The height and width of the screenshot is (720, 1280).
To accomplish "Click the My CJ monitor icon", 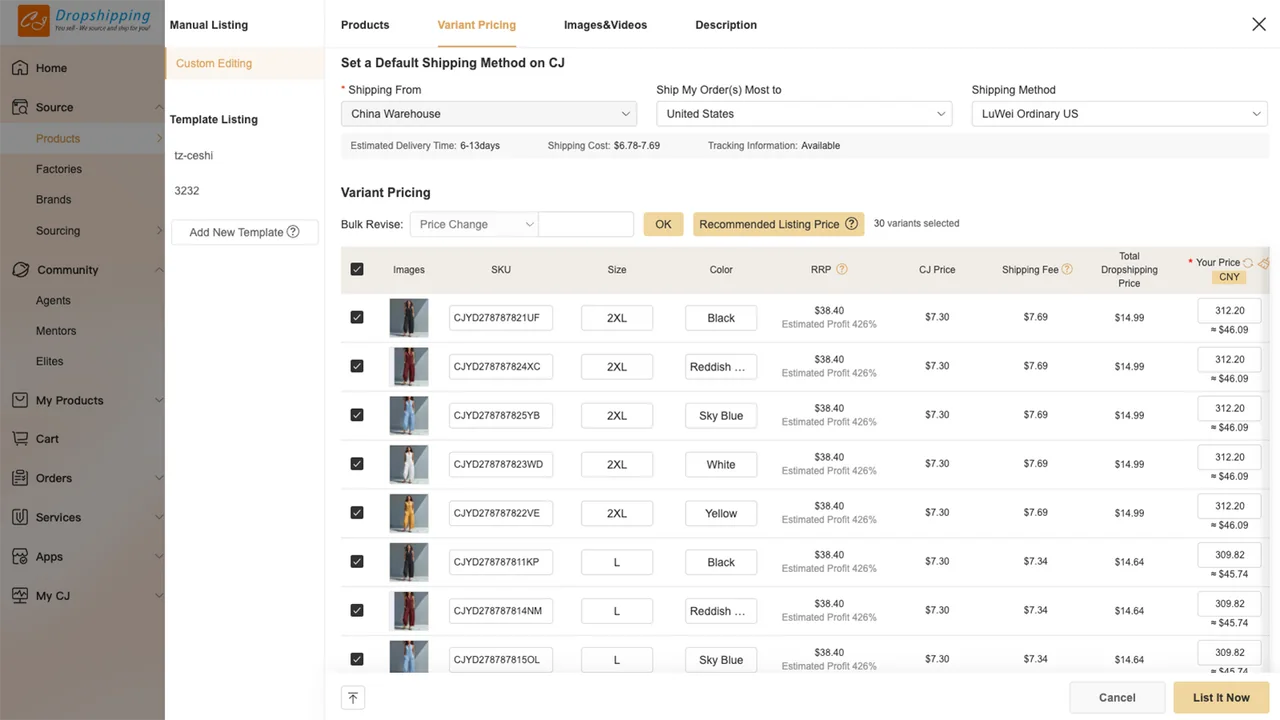I will [x=20, y=595].
